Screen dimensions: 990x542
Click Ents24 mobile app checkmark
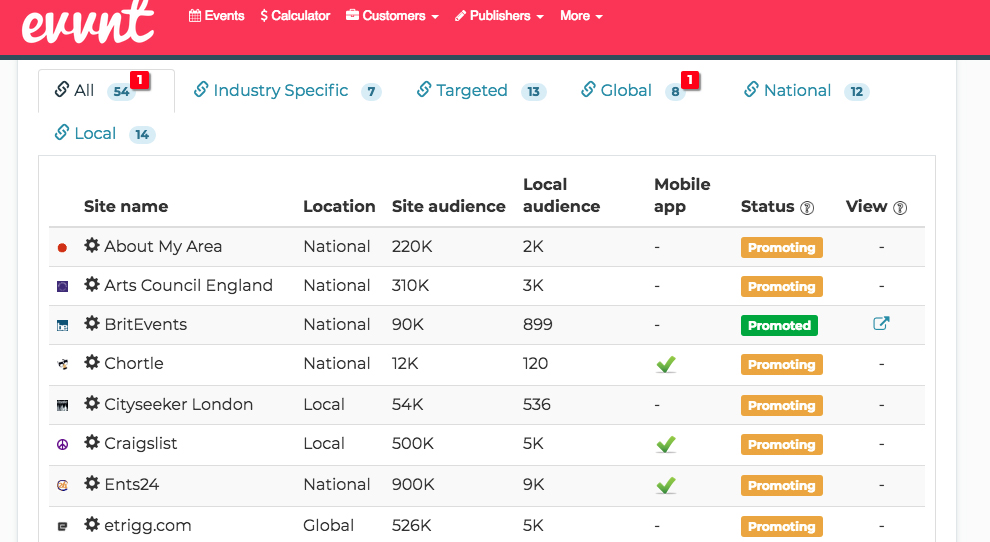click(666, 485)
